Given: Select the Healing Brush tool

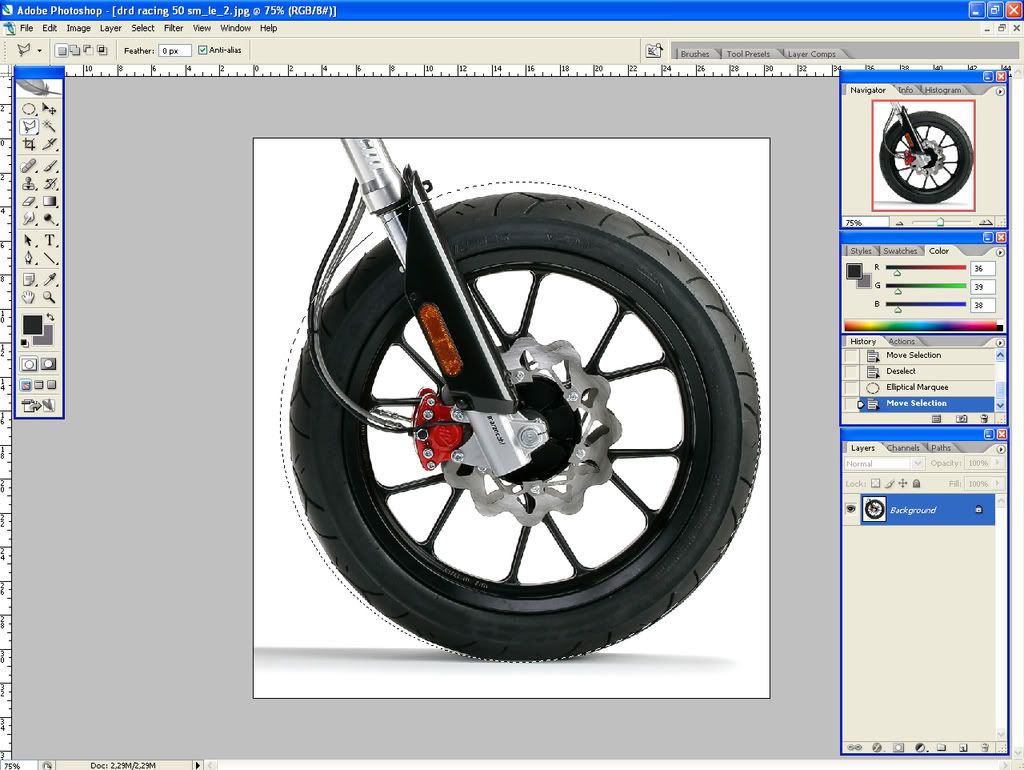Looking at the screenshot, I should pos(29,166).
